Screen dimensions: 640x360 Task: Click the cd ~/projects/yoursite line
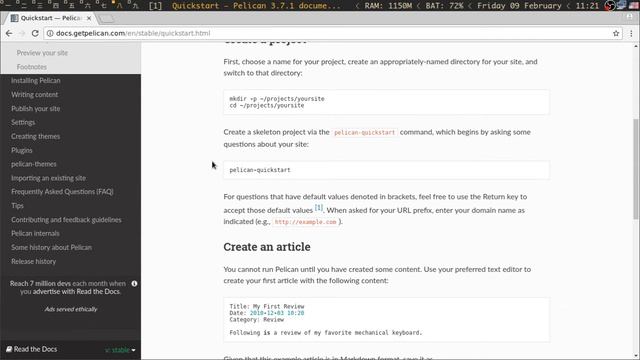(267, 105)
